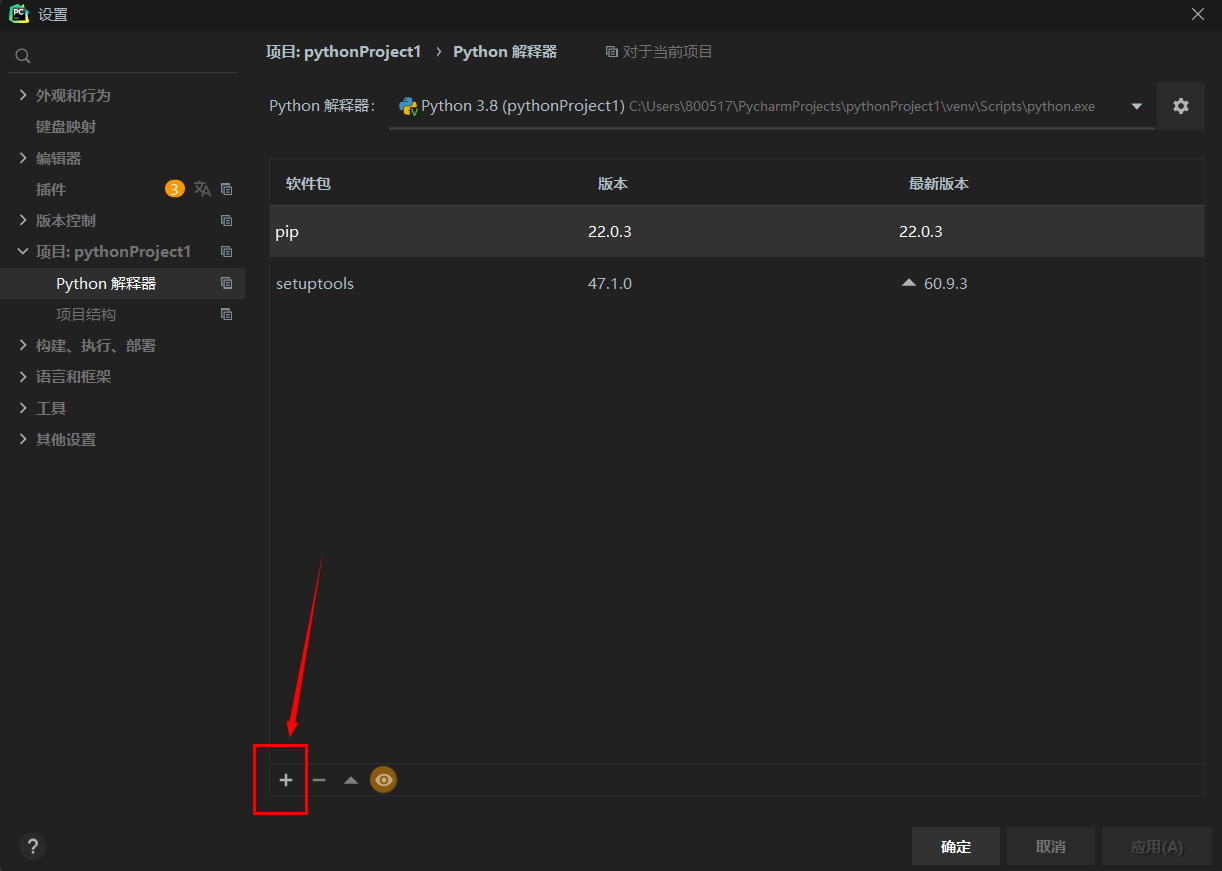The height and width of the screenshot is (871, 1222).
Task: Click the PyCharm logo in title bar
Action: (19, 14)
